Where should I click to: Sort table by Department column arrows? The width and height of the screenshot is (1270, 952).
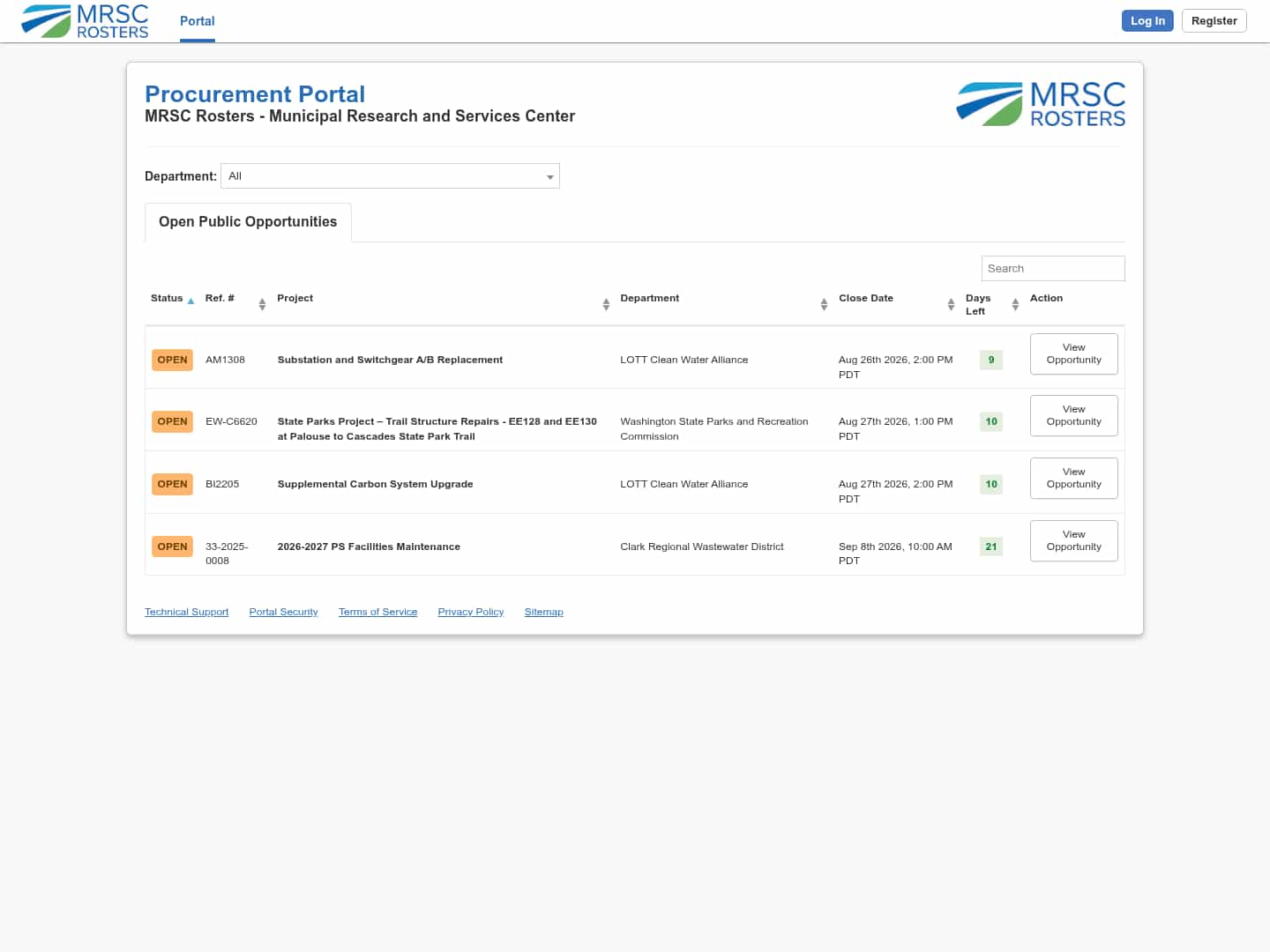824,304
